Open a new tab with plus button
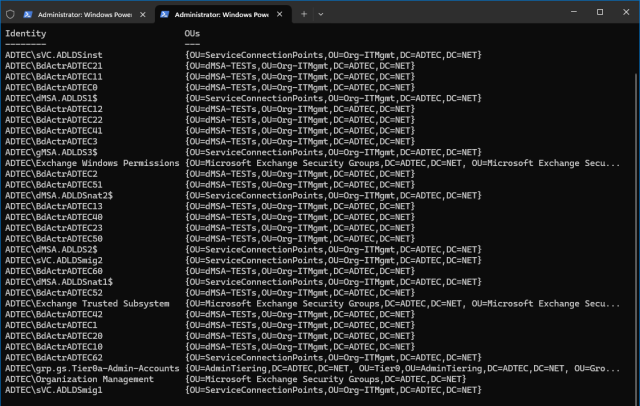This screenshot has height=406, width=640. 304,14
